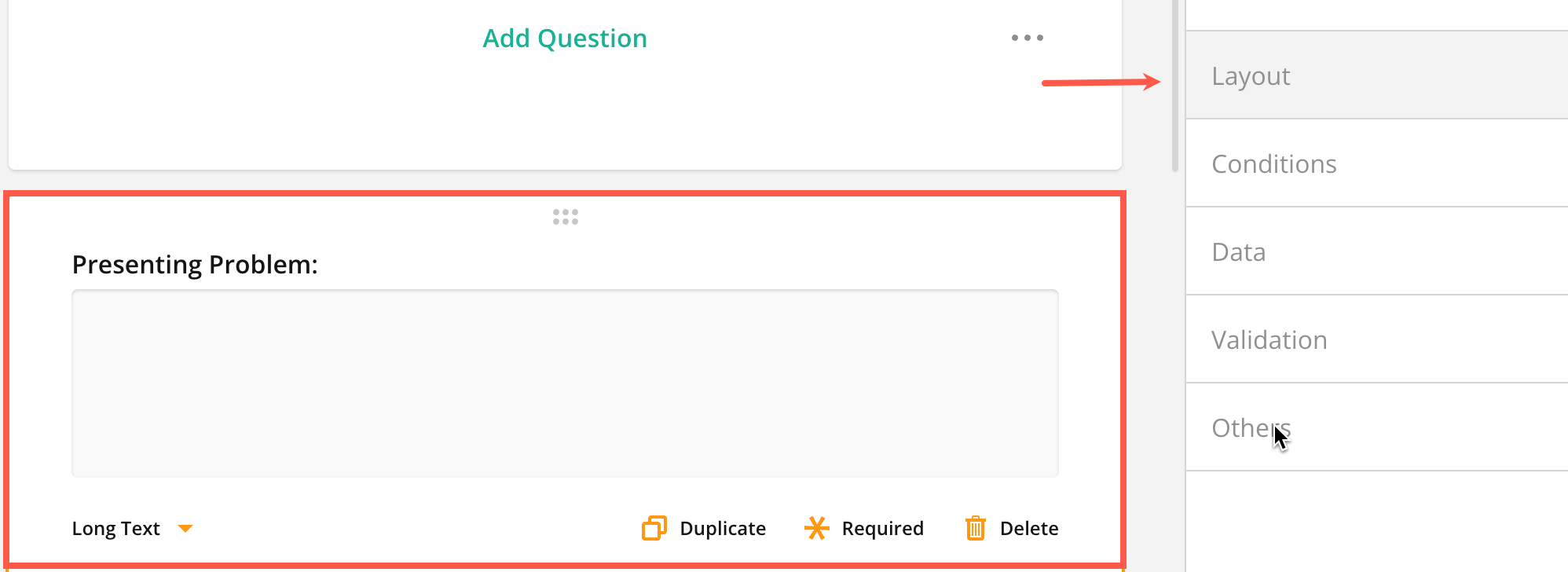1568x572 pixels.
Task: Select the Presenting Problem question title
Action: (x=195, y=265)
